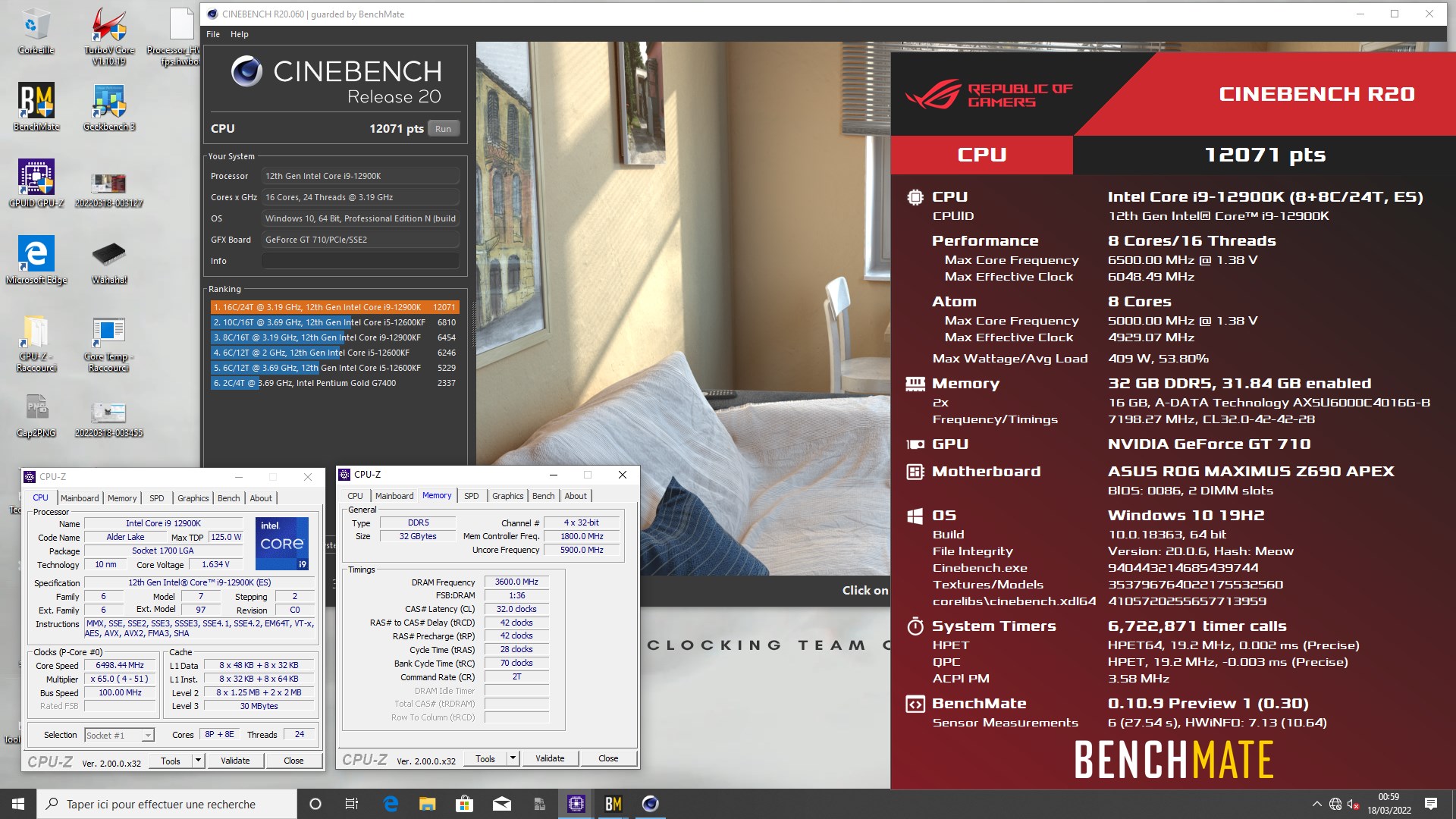Open the SPD tab in right CPU-Z window
The height and width of the screenshot is (819, 1456).
(x=472, y=496)
